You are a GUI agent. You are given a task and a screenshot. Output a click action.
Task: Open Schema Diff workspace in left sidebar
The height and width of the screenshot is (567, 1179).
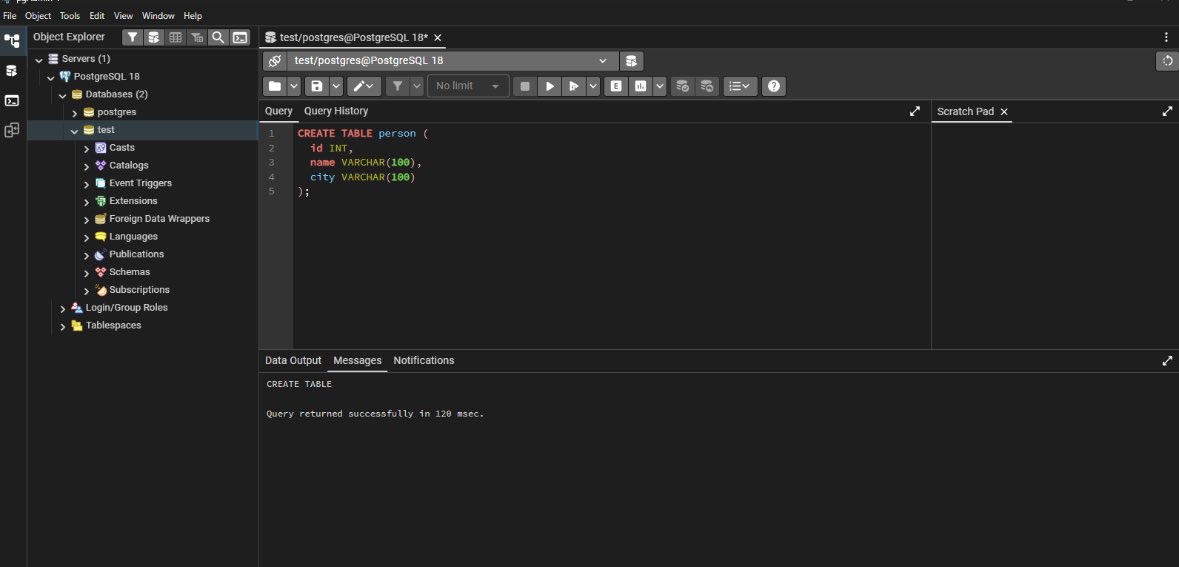pyautogui.click(x=12, y=130)
